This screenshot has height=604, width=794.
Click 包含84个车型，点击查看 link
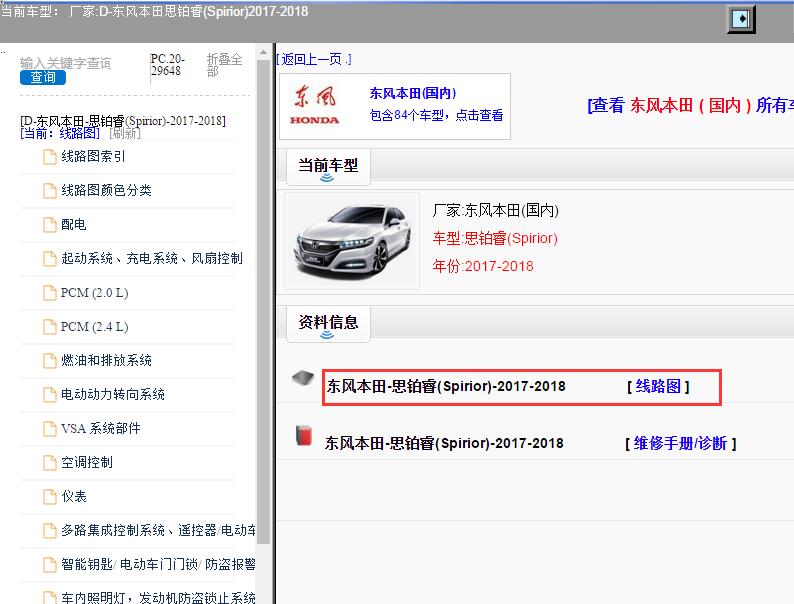(x=436, y=115)
